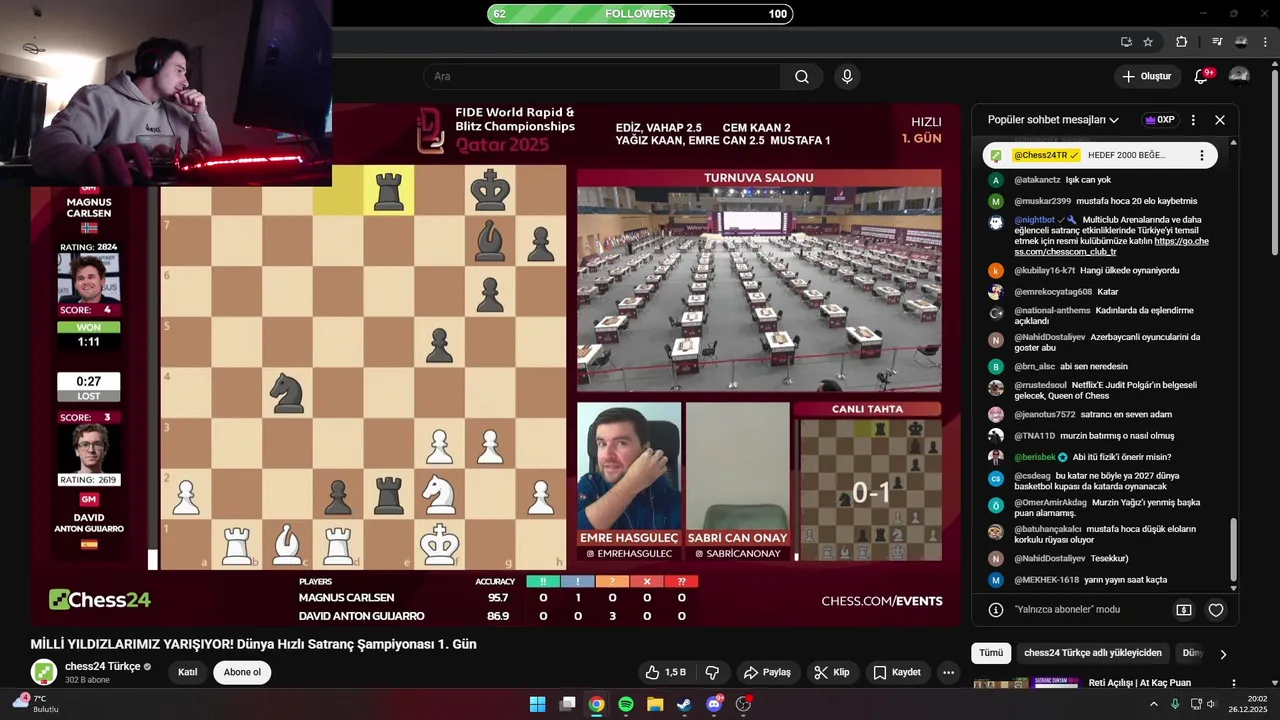Click the chat info icon beside subscribers-only mode

[x=996, y=609]
